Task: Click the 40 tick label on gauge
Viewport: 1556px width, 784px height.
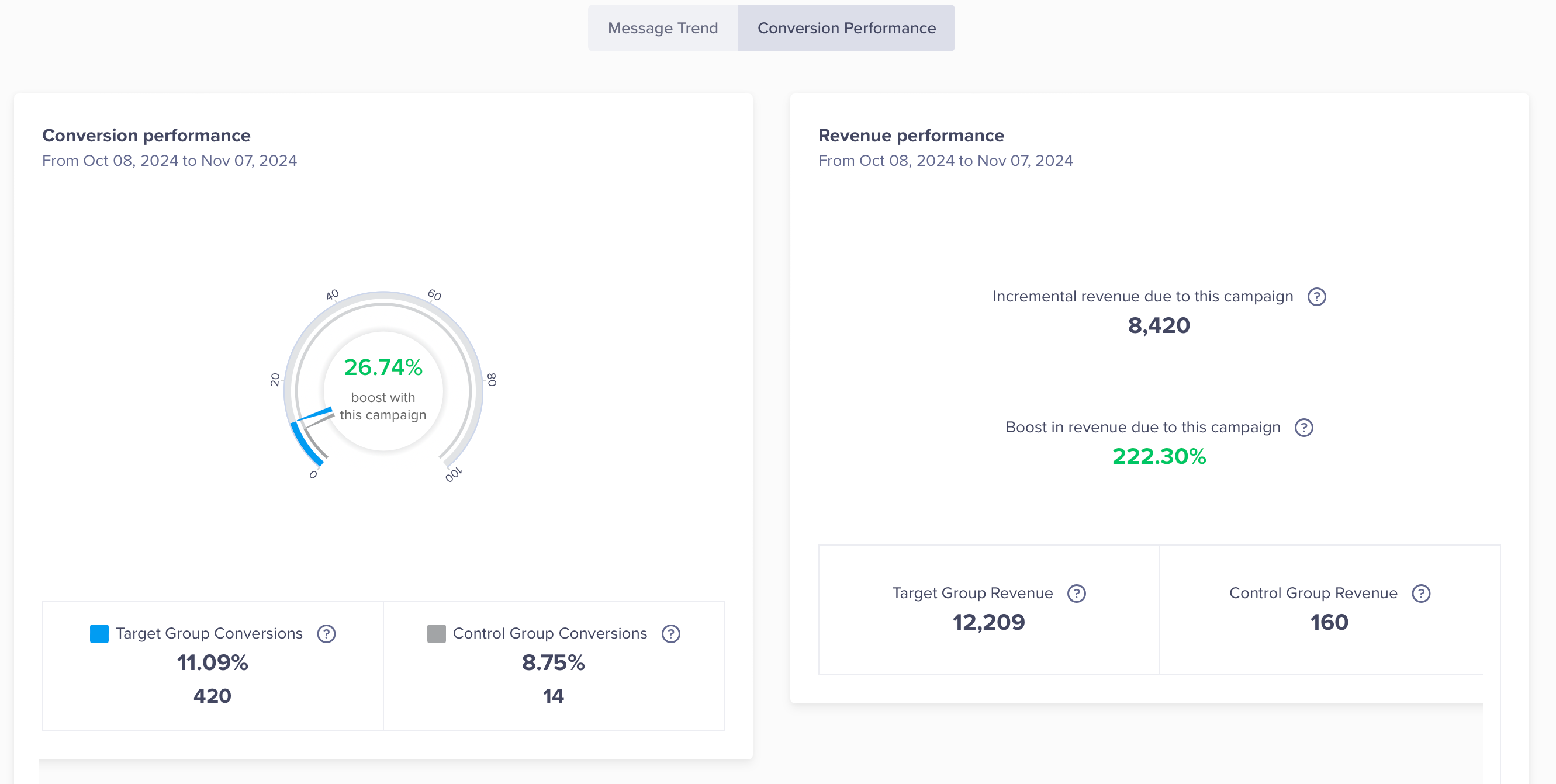Action: tap(332, 295)
